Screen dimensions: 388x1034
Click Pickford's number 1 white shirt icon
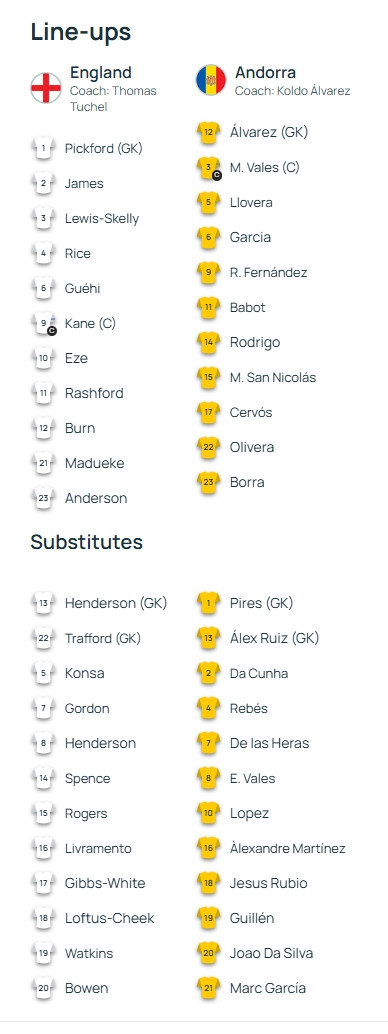coord(43,148)
